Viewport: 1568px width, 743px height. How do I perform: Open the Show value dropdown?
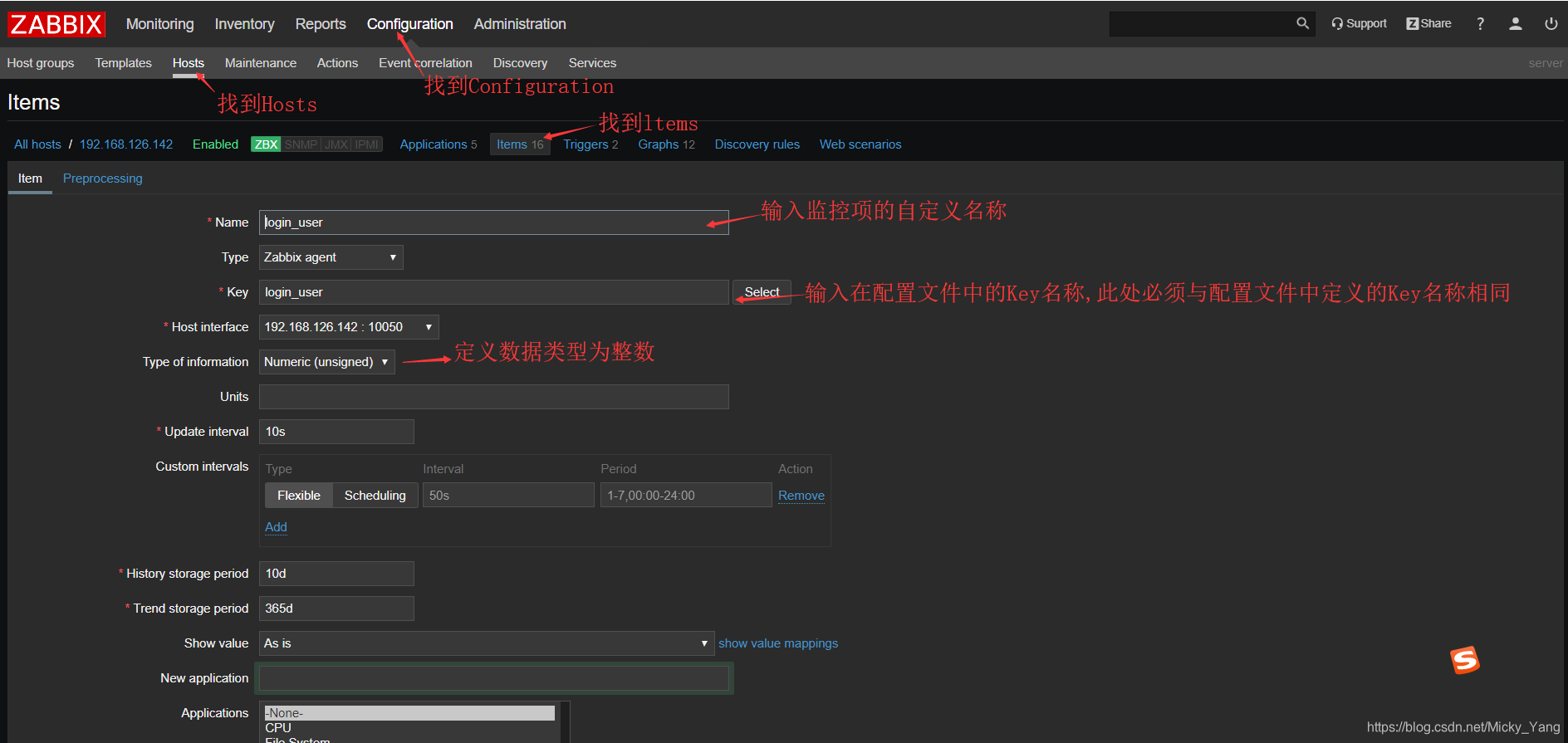(487, 643)
